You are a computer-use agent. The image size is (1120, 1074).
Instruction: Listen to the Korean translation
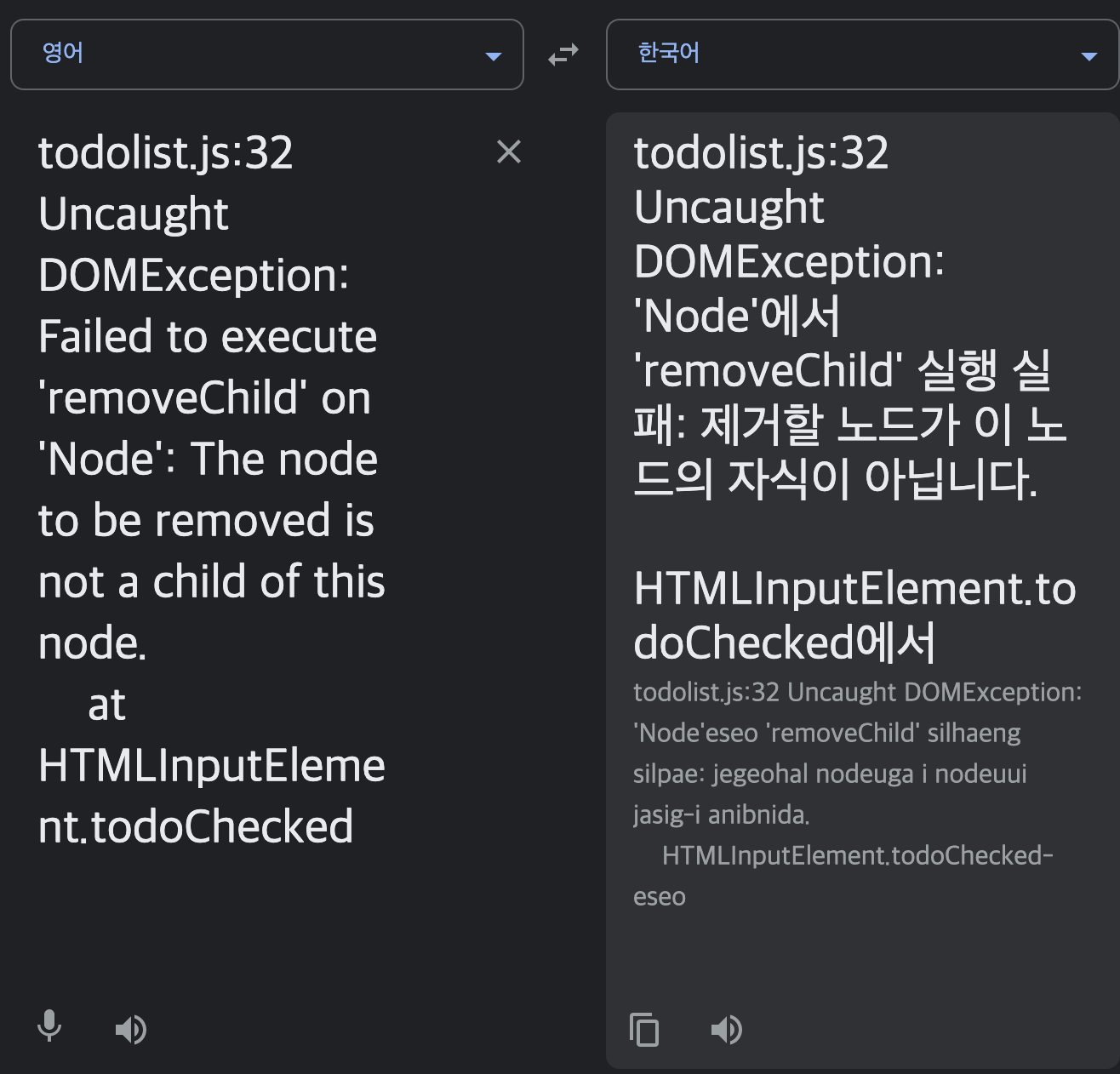726,1028
